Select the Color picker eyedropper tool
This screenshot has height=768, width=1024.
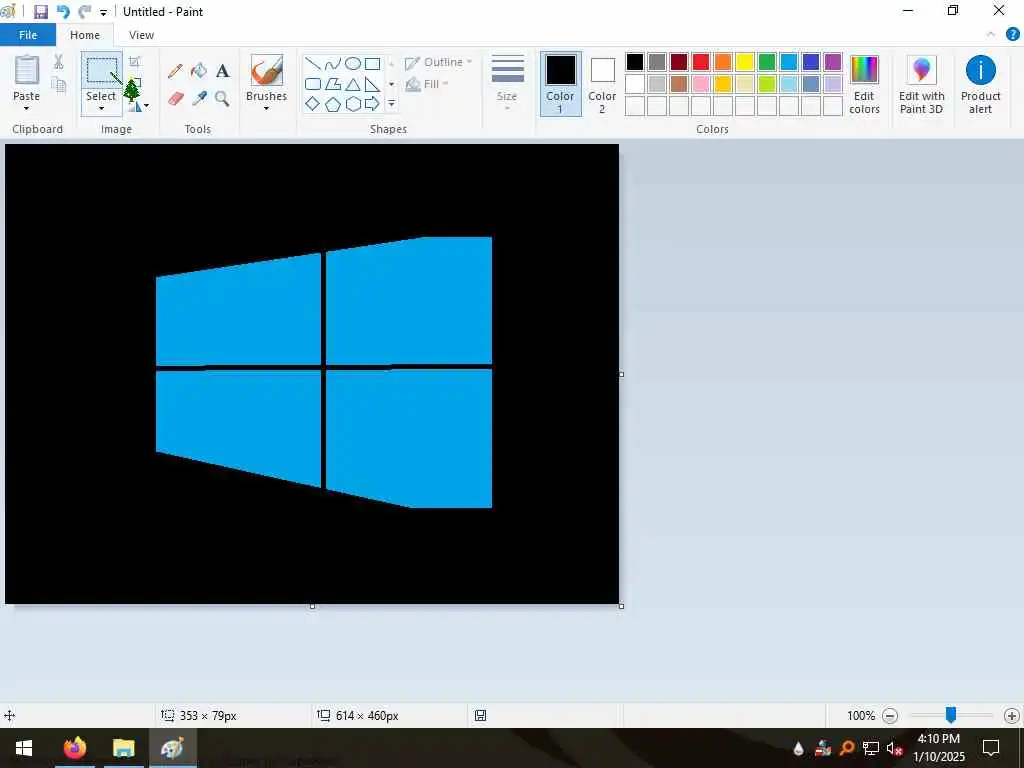click(x=199, y=99)
